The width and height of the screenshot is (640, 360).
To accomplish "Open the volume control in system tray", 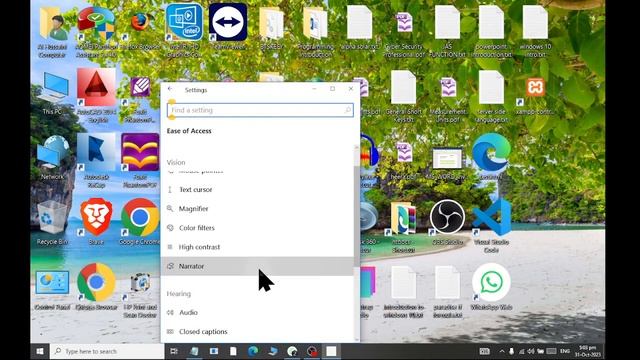I will tap(531, 351).
